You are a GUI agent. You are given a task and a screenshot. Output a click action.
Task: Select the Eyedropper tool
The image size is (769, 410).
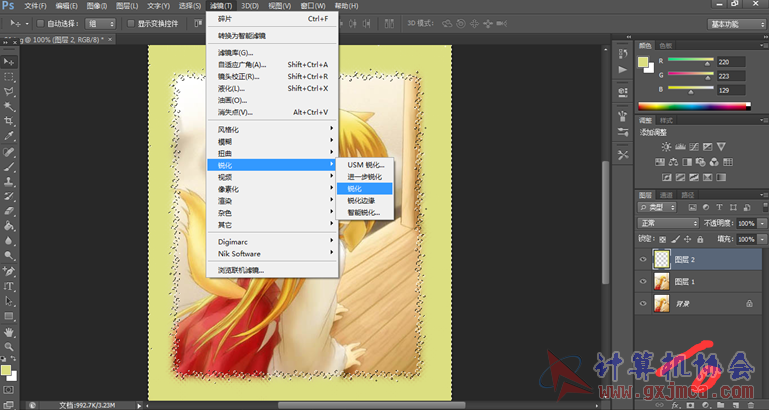[9, 136]
